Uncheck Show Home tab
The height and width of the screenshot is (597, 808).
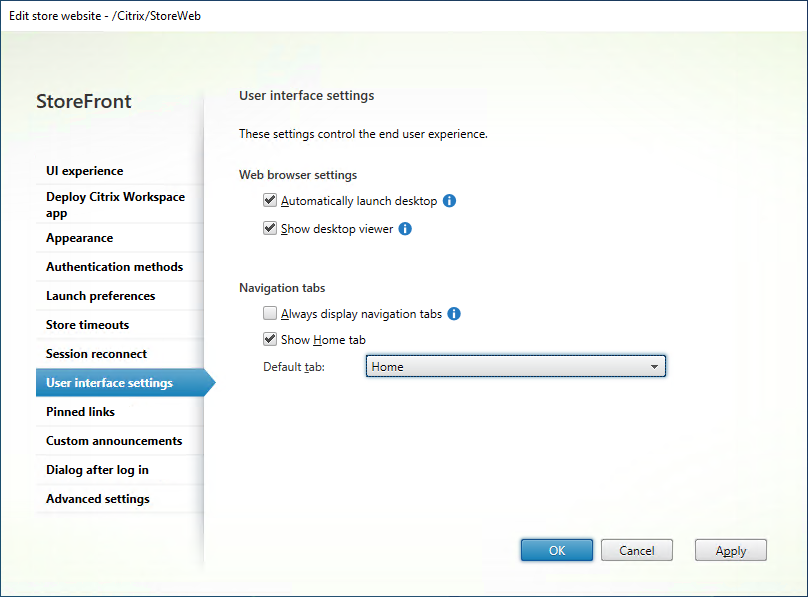point(269,338)
